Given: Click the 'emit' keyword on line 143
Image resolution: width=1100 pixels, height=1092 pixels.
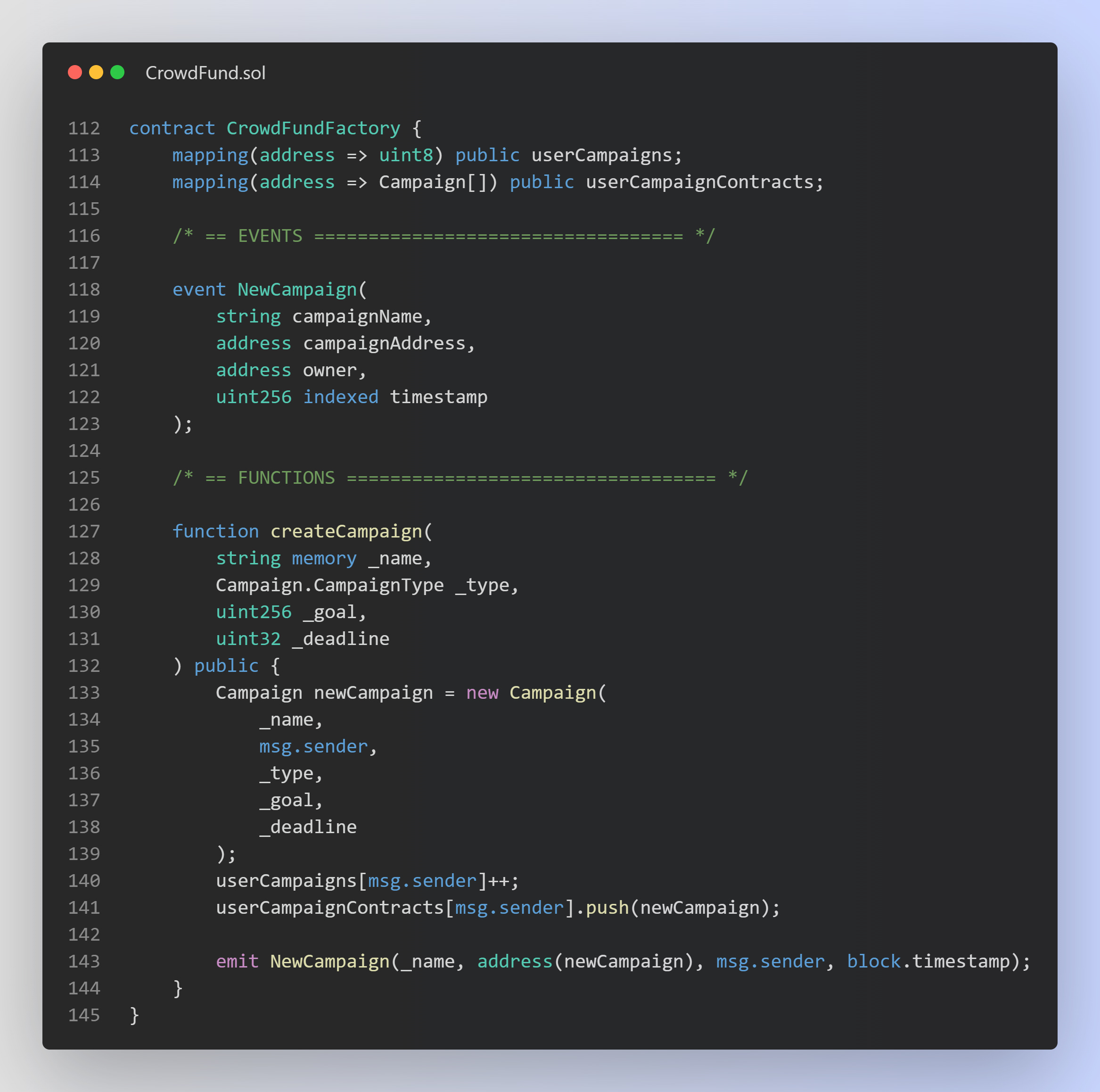Looking at the screenshot, I should [237, 961].
